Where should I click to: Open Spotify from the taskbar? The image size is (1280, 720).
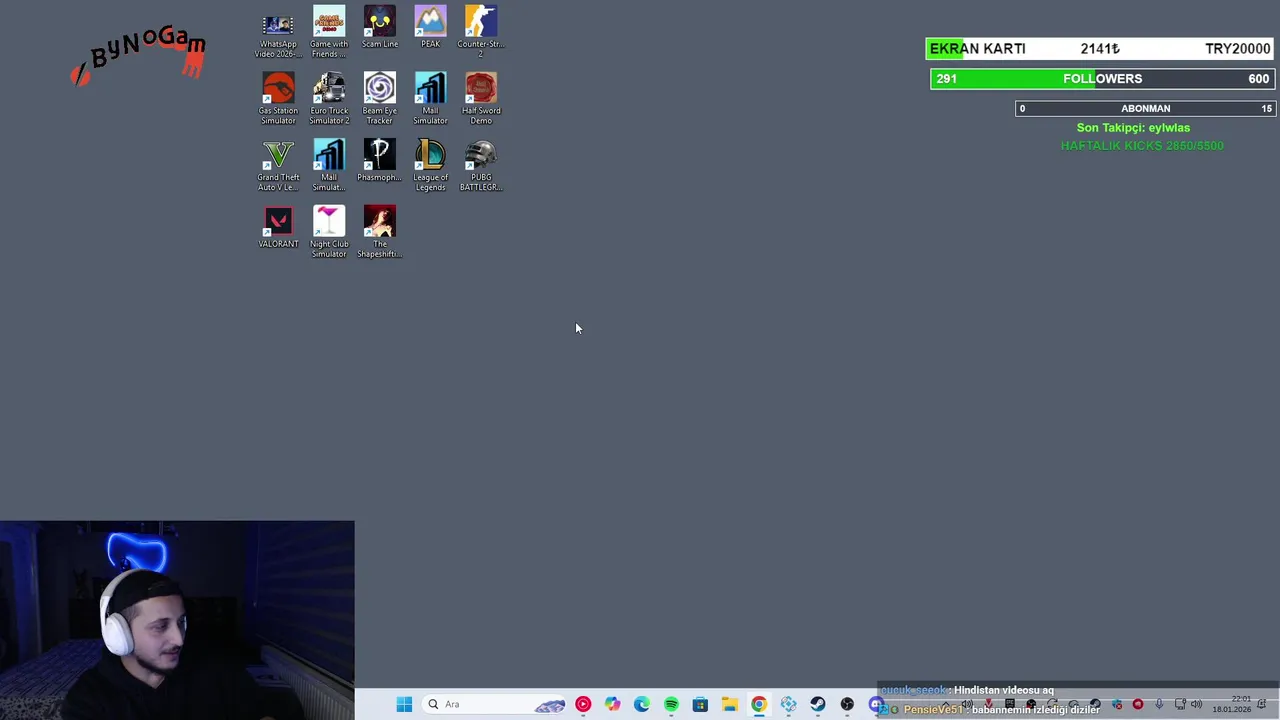(x=671, y=704)
